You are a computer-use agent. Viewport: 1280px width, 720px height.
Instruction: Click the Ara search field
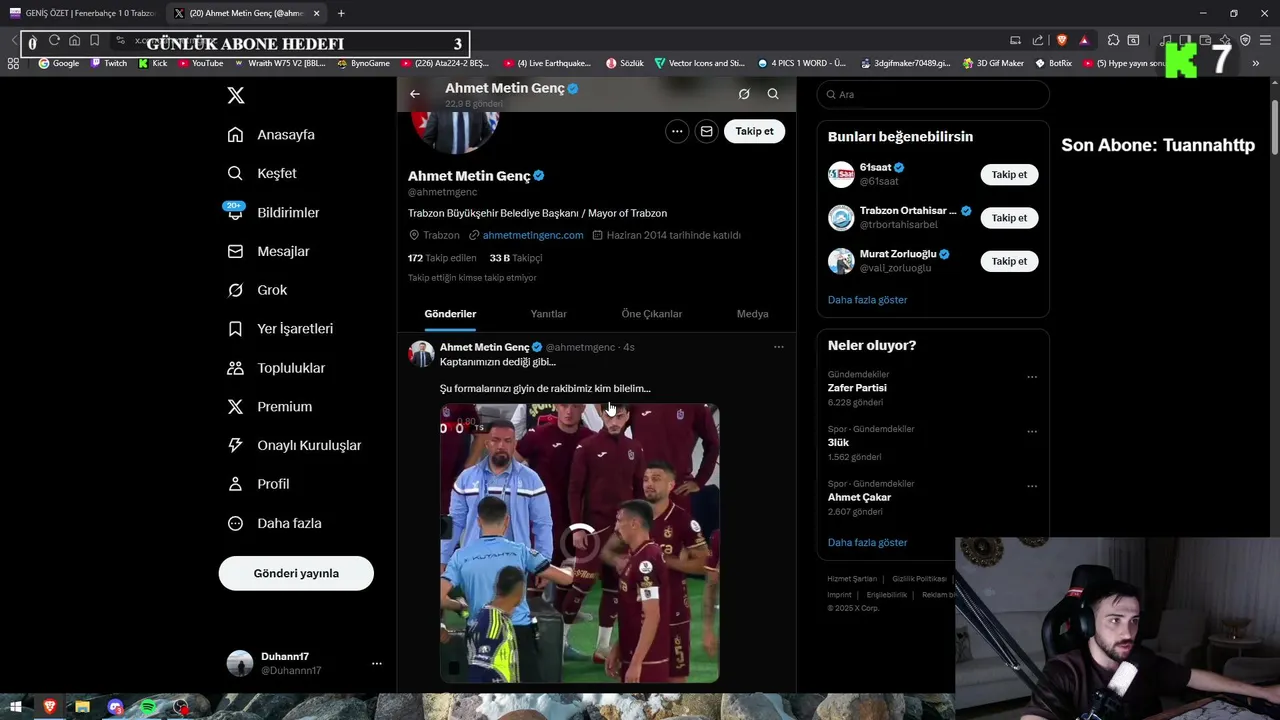click(933, 94)
